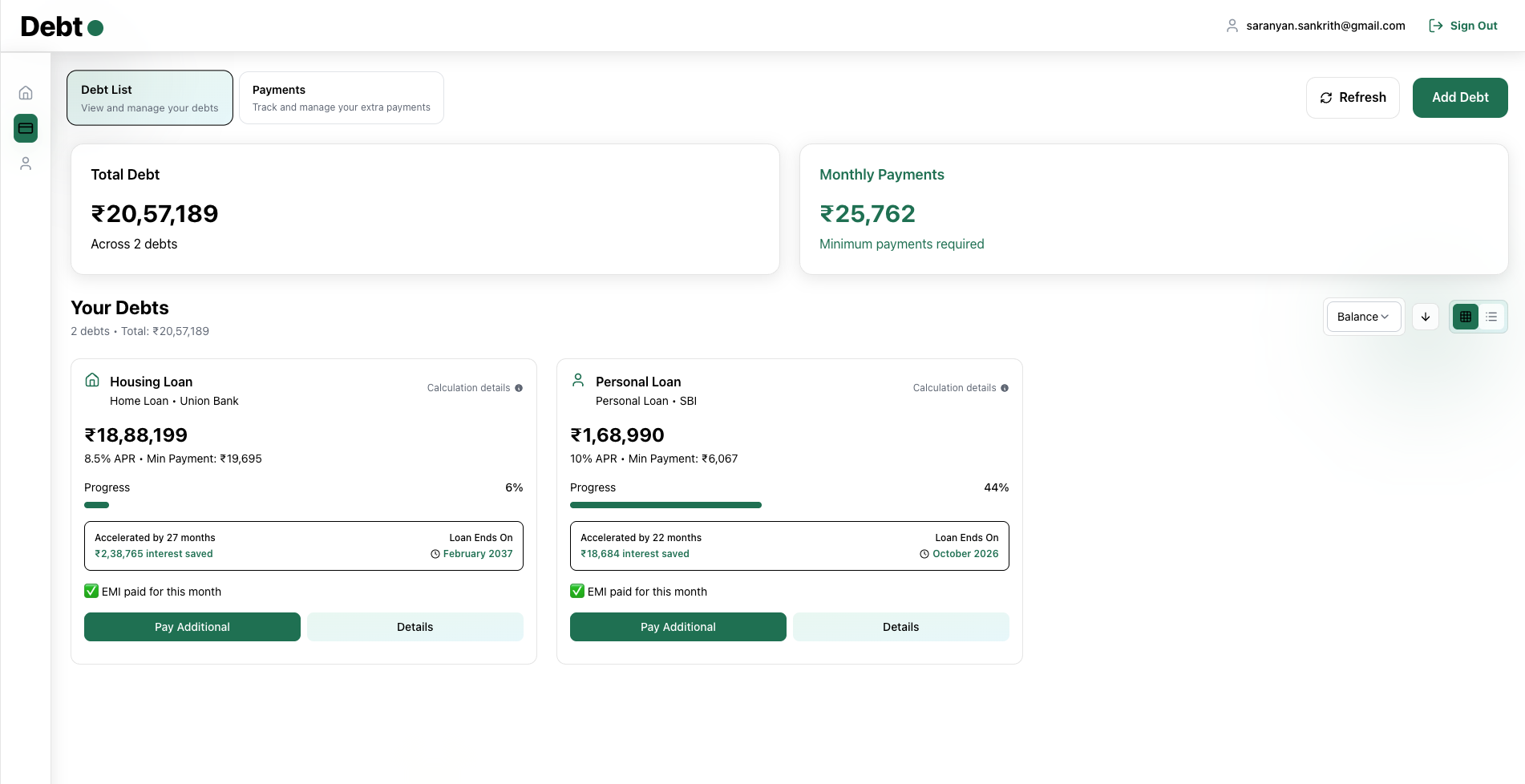Open Details for Personal Loan
Screen dimensions: 1525x784
(x=900, y=627)
